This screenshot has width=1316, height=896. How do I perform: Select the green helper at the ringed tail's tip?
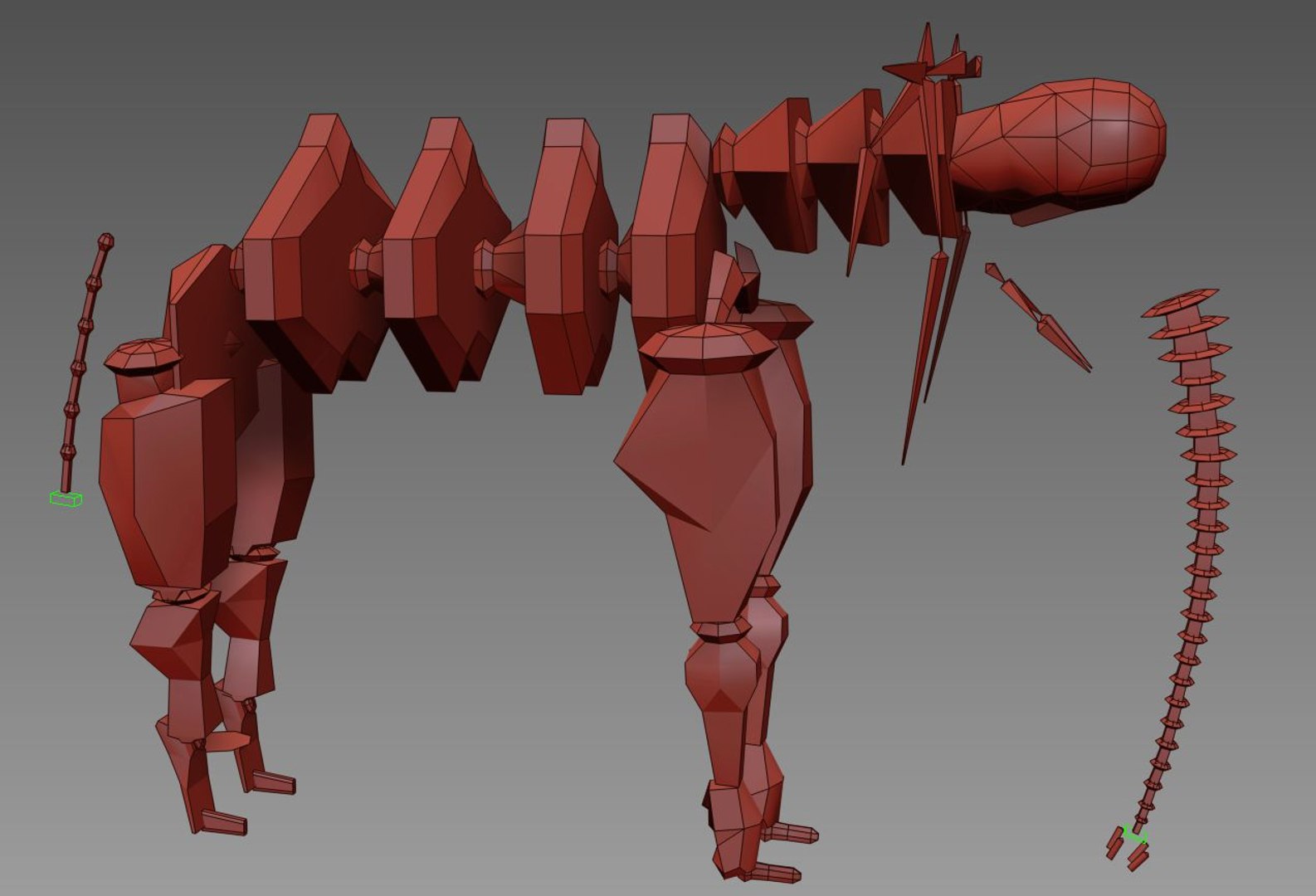(1134, 835)
